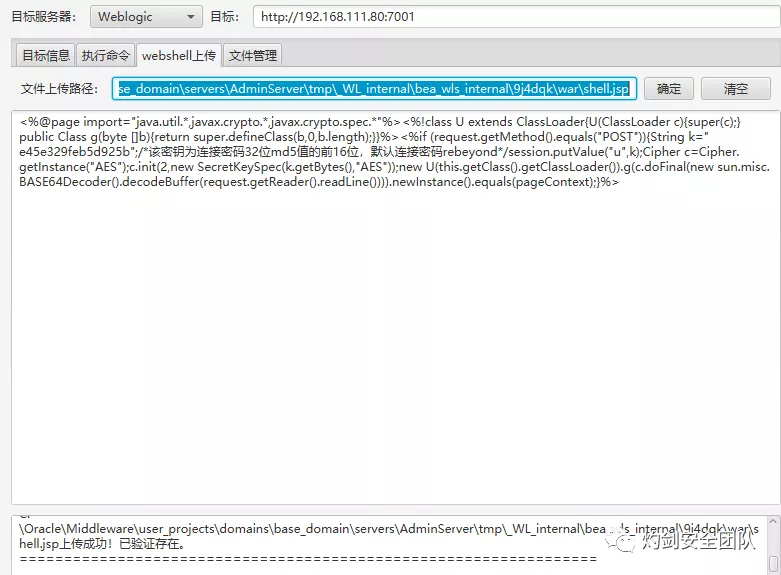This screenshot has width=781, height=575.
Task: Click the 目标服务器 label
Action: 44,17
